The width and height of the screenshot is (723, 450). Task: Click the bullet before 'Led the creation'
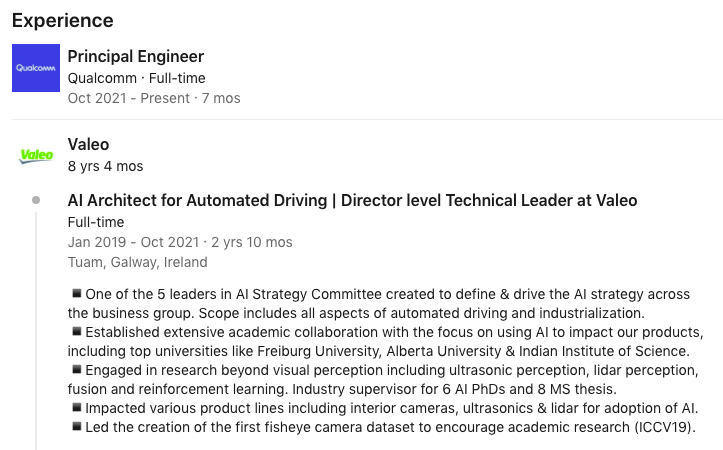[77, 426]
